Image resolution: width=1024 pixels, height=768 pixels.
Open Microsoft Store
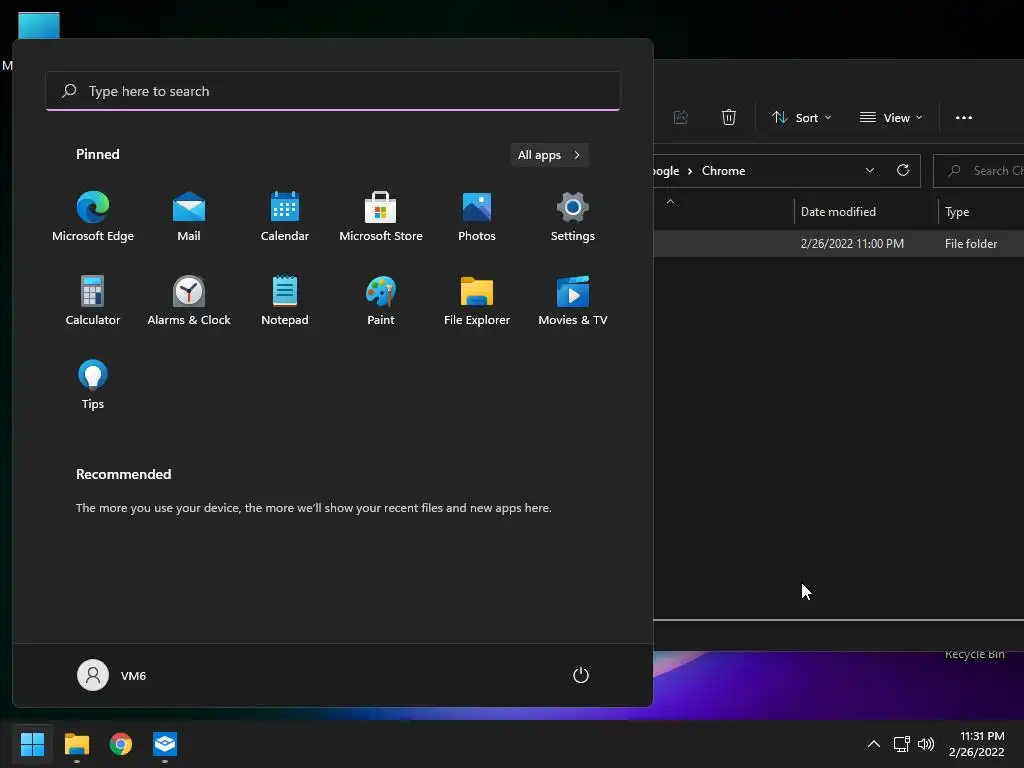(381, 217)
